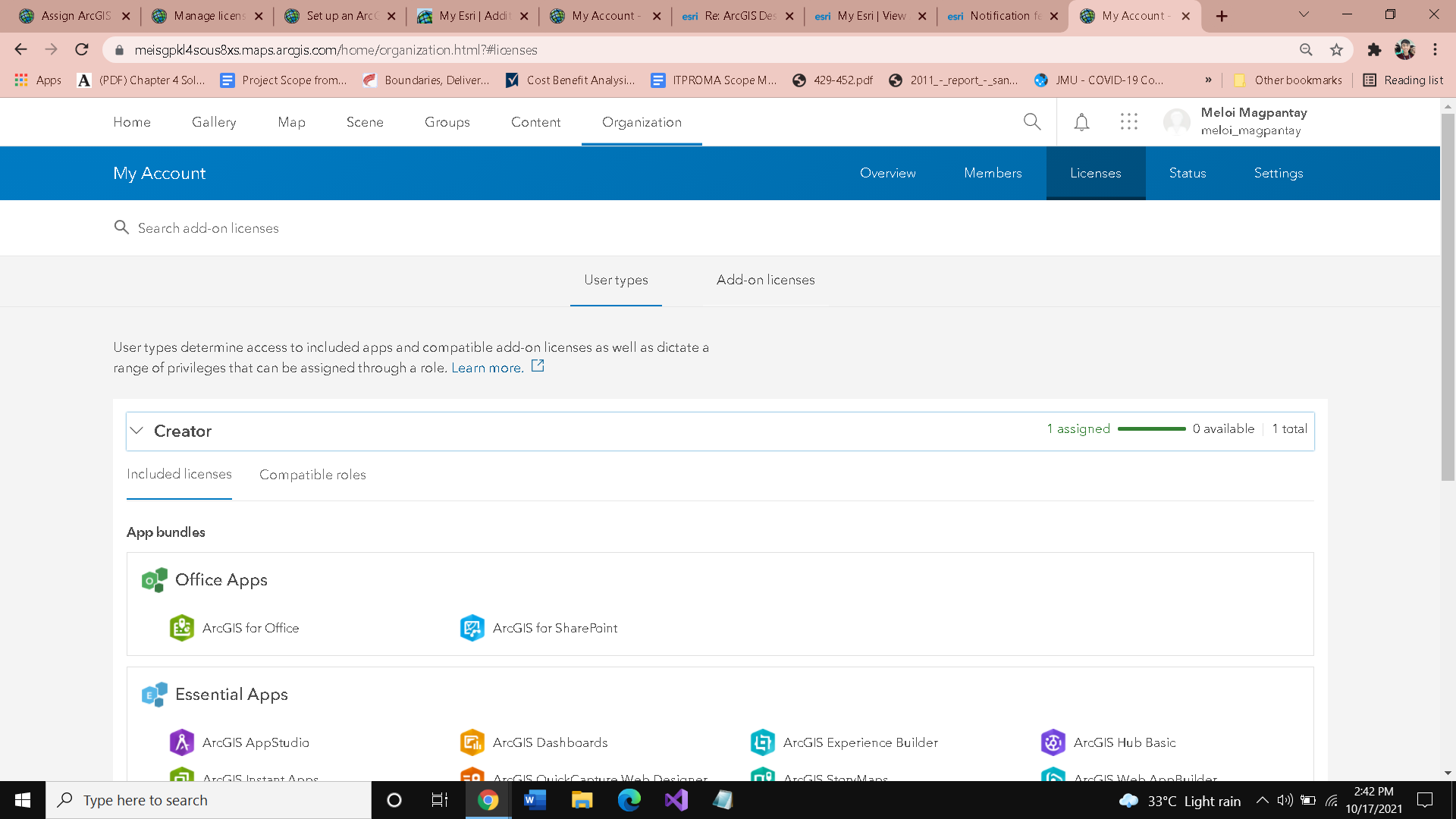Click the Creator assignment progress bar
This screenshot has width=1456, height=819.
(1152, 428)
